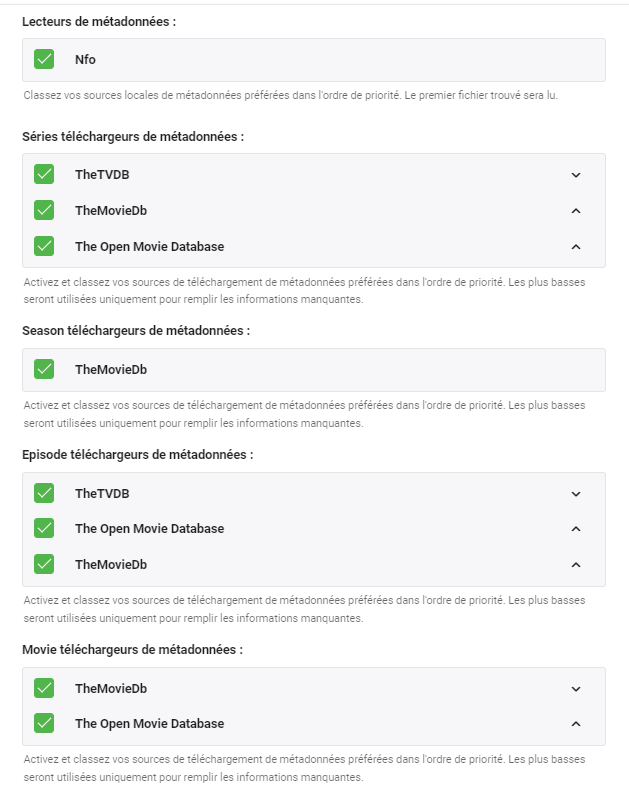Uncheck the Nfo metadata reader checkbox
The width and height of the screenshot is (629, 795).
(44, 60)
